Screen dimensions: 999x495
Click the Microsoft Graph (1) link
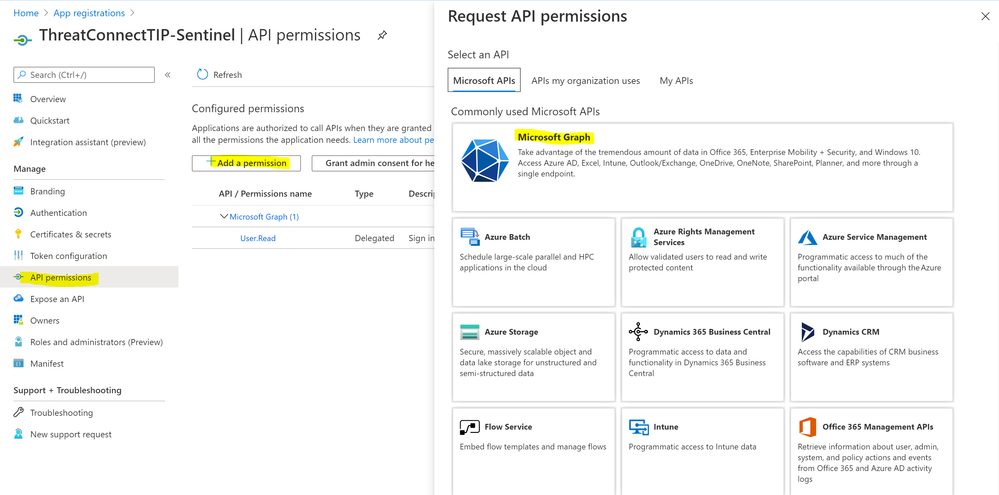[264, 217]
